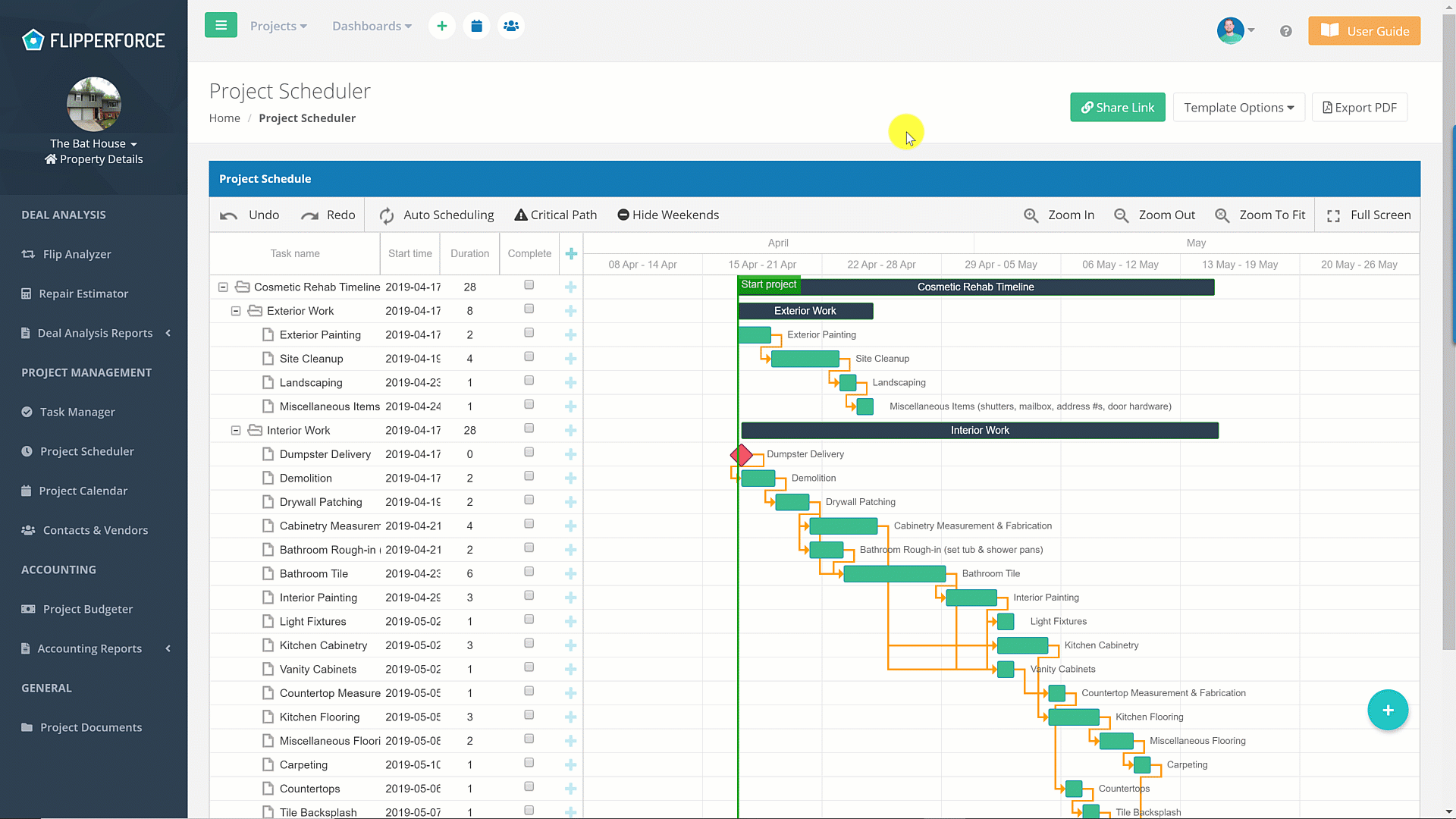
Task: Open Project Budgeter in sidebar
Action: tap(87, 609)
